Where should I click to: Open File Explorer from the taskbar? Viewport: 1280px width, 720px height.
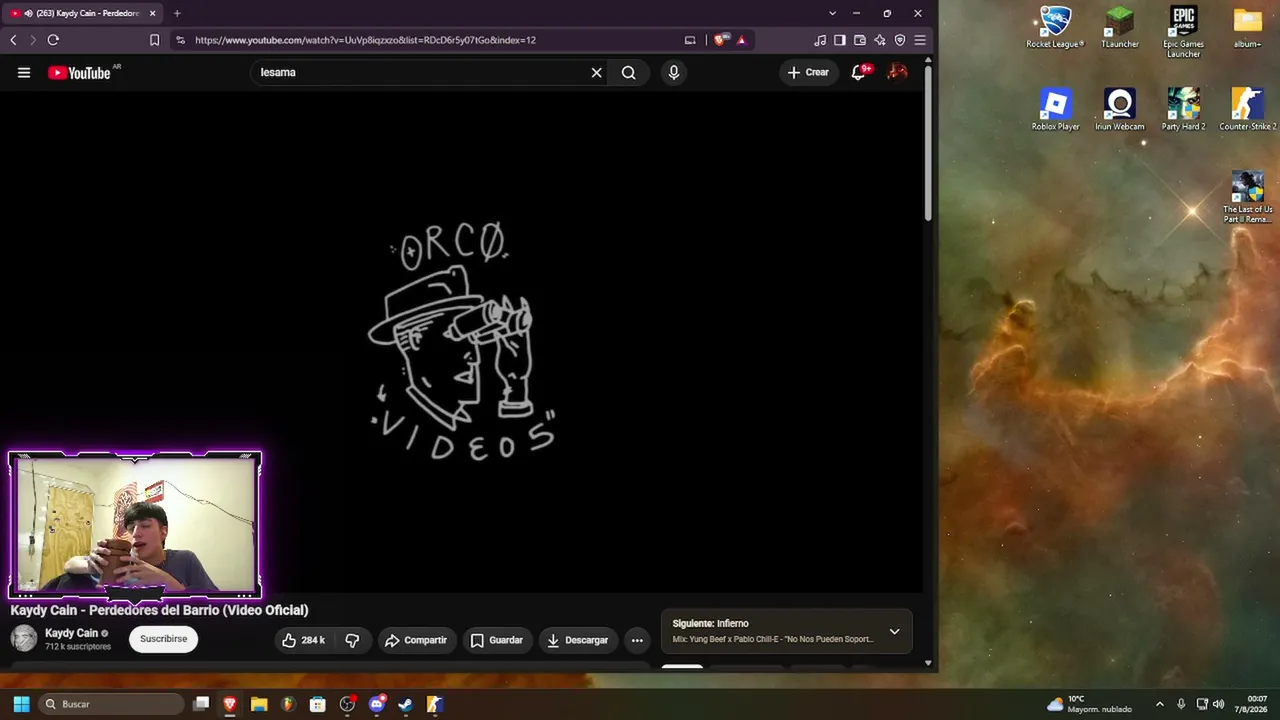[259, 704]
